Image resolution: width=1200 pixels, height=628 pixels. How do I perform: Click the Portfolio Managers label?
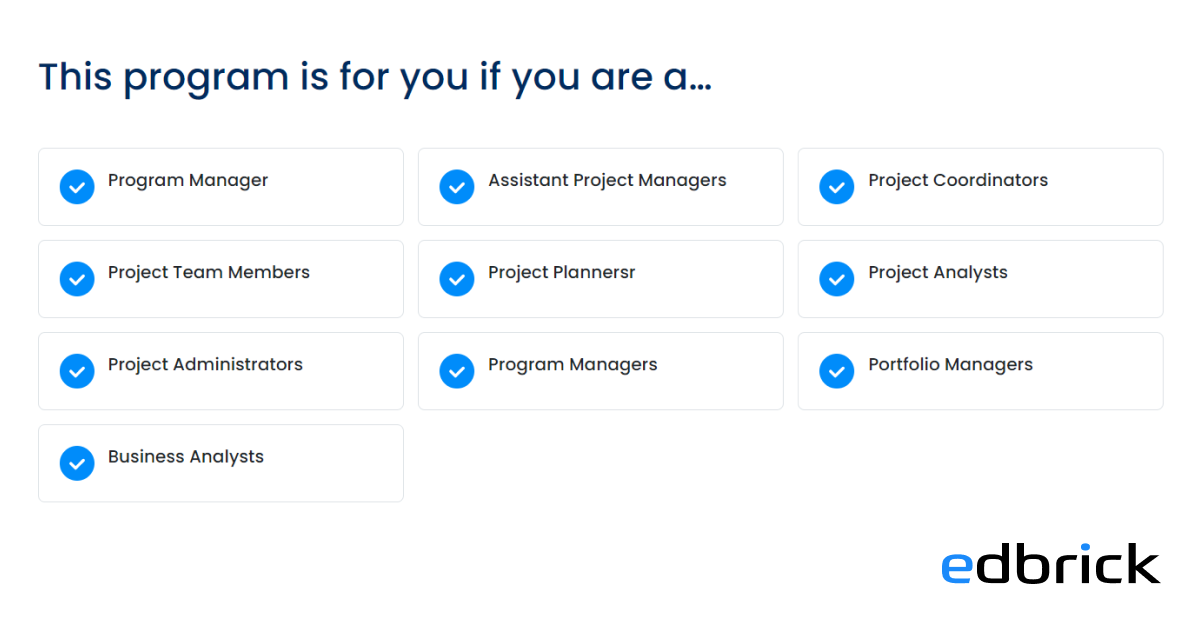(x=950, y=365)
